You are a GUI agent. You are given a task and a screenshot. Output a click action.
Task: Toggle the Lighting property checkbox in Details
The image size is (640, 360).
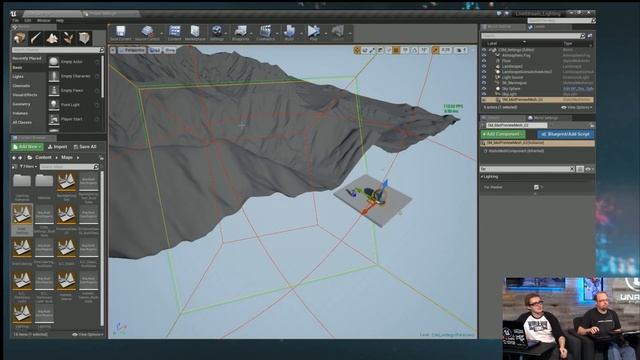(536, 187)
